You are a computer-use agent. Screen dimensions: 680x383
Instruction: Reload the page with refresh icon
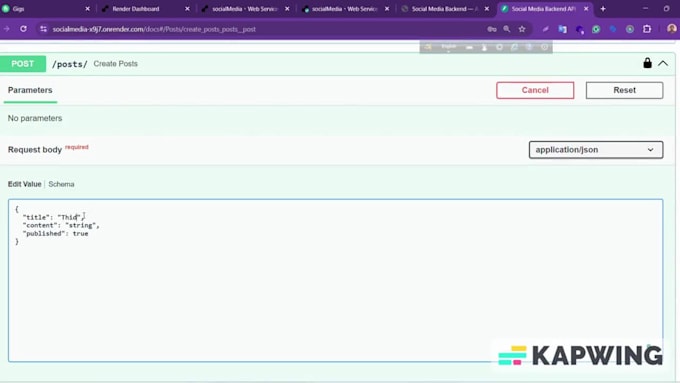click(23, 29)
